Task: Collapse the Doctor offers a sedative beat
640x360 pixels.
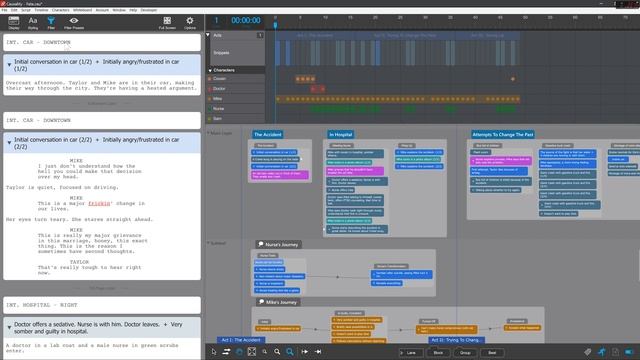Action: pos(9,328)
